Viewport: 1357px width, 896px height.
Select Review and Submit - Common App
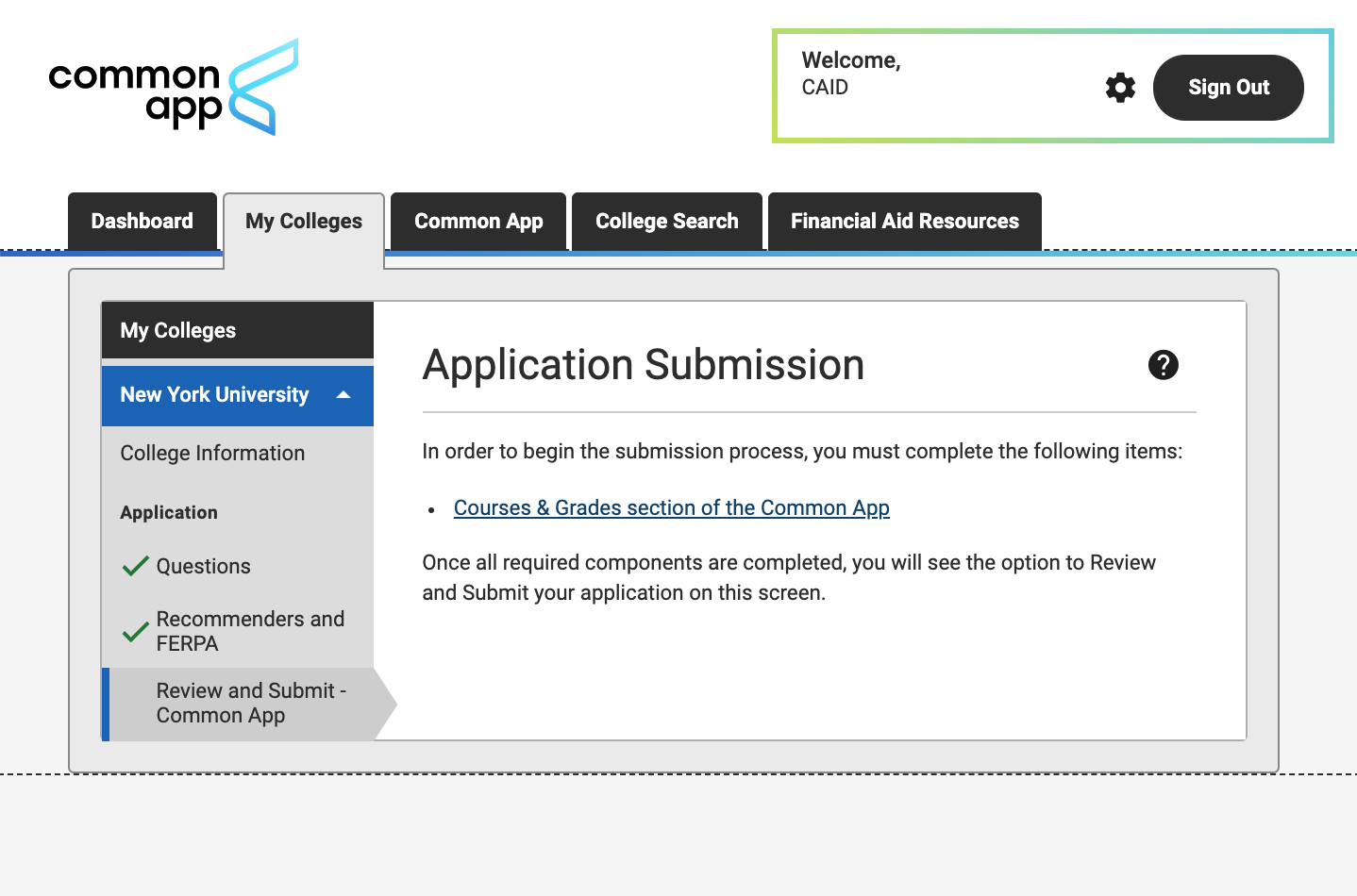(250, 703)
